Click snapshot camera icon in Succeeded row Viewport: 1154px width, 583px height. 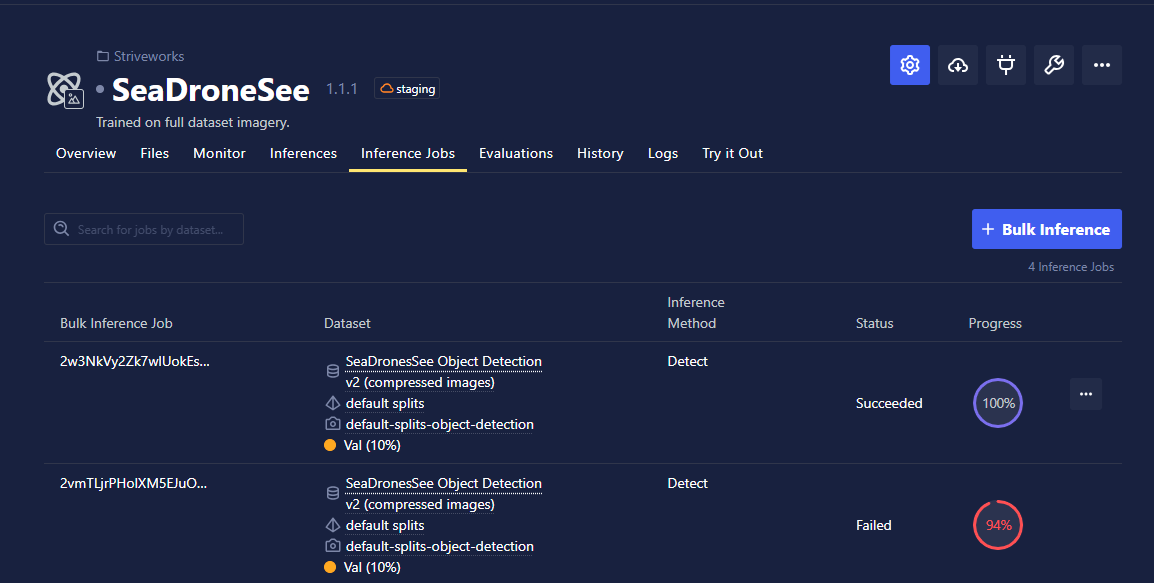333,424
